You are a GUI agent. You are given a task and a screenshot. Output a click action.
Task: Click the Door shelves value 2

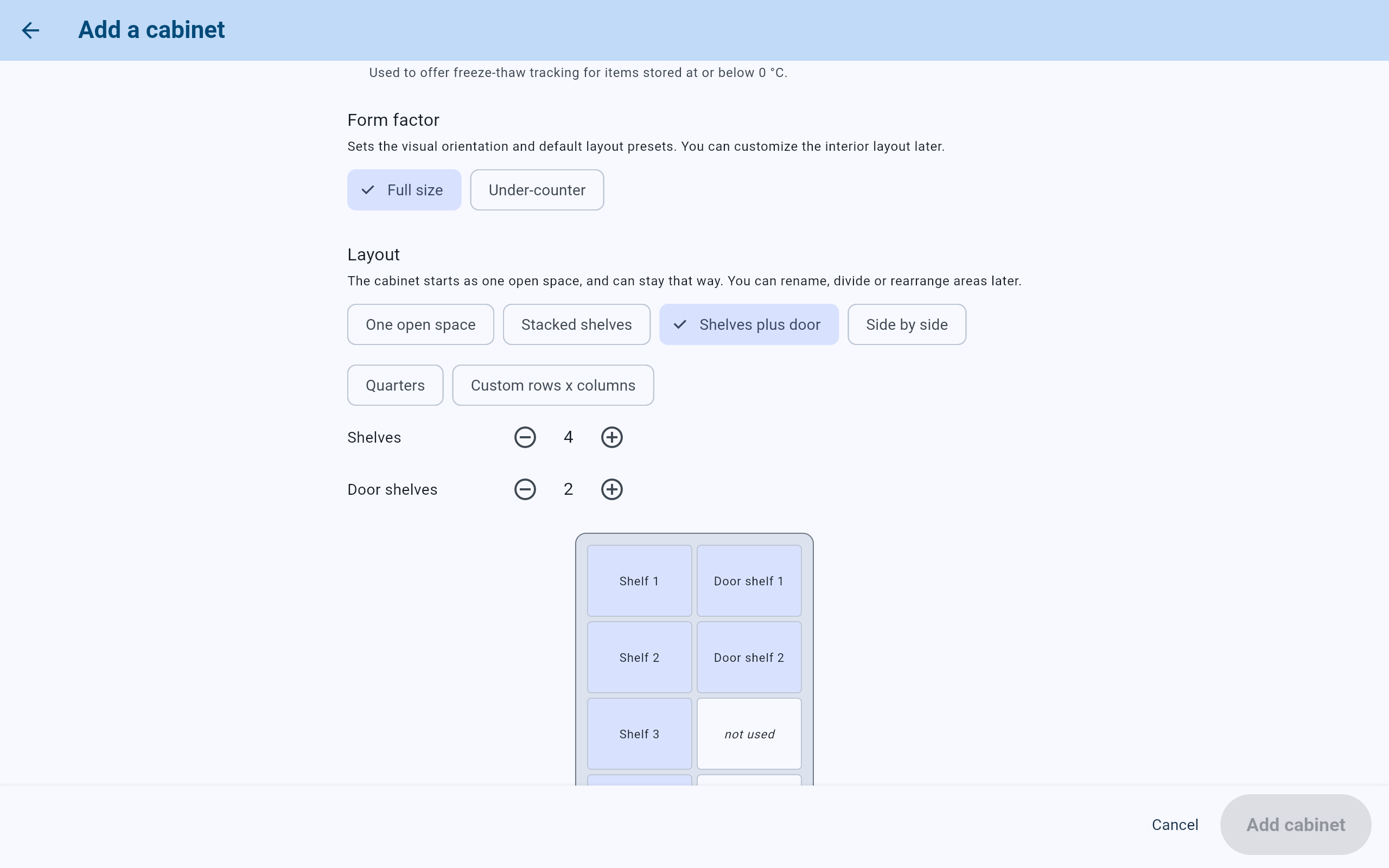(568, 490)
